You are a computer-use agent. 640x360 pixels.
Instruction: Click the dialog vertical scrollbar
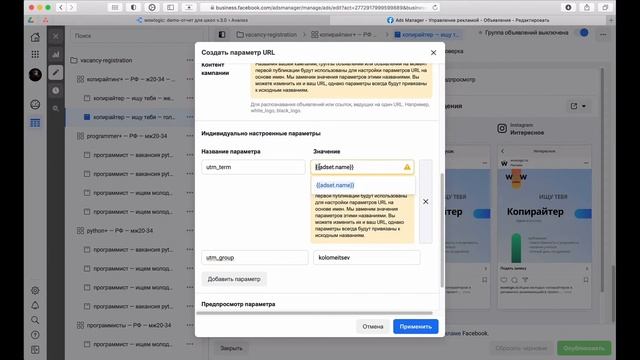pyautogui.click(x=442, y=229)
